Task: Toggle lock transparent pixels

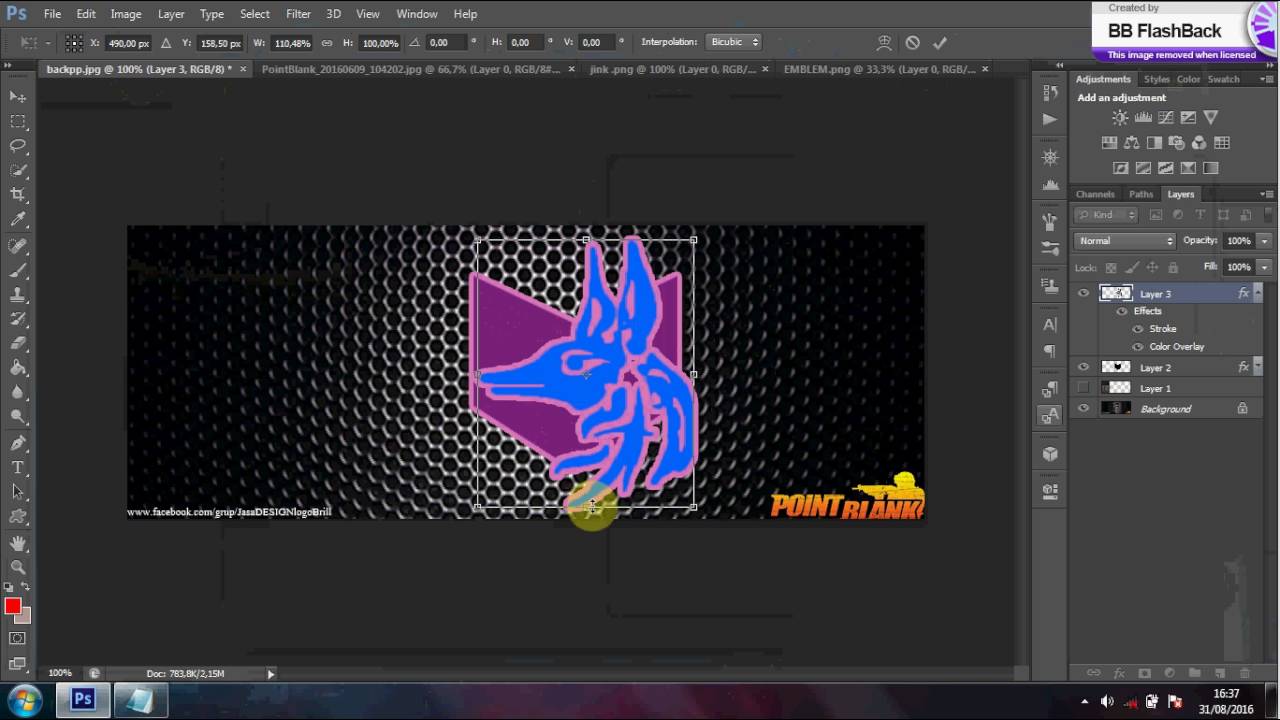Action: point(1110,268)
